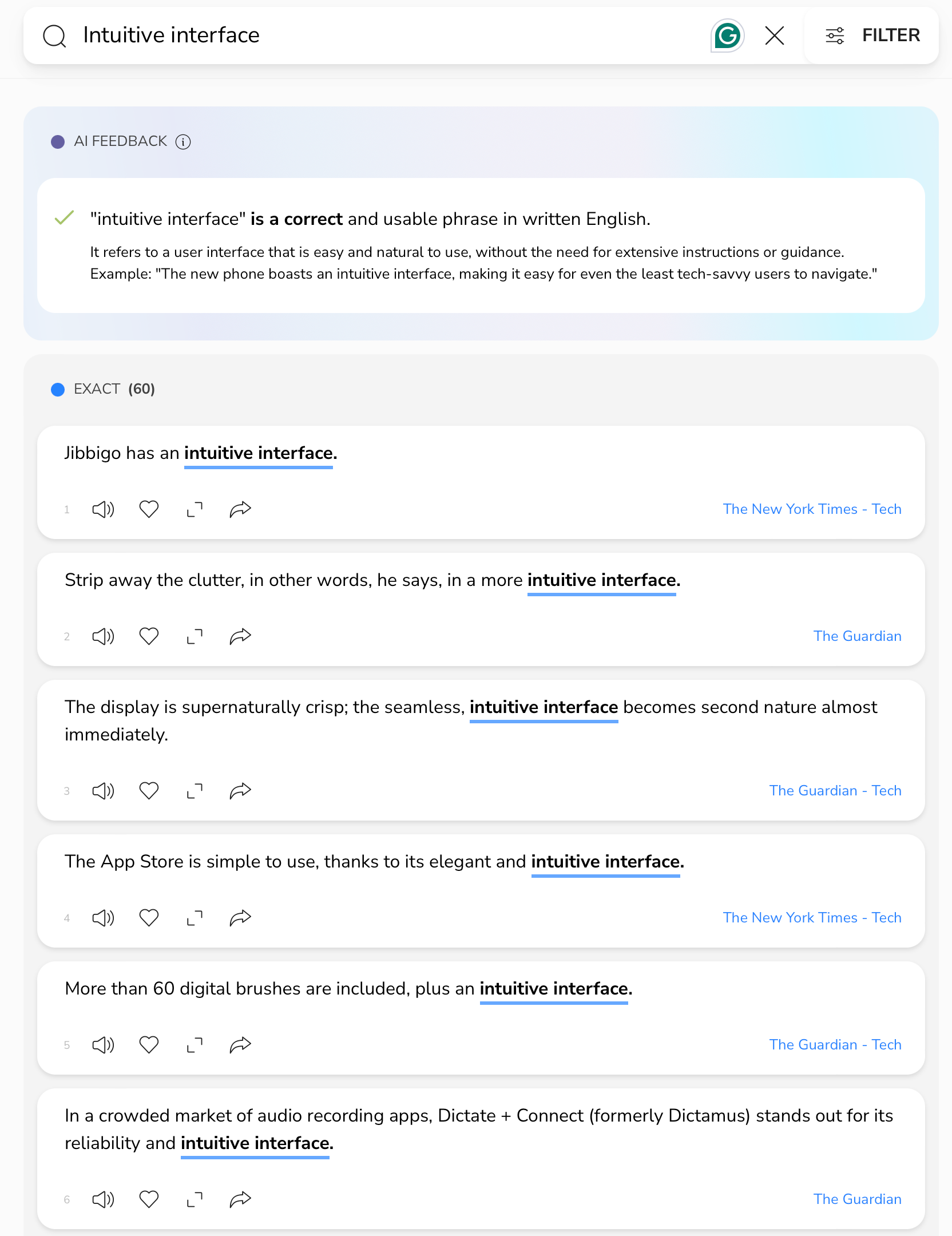Listen to the third sentence audio
The width and height of the screenshot is (952, 1236).
tap(104, 791)
